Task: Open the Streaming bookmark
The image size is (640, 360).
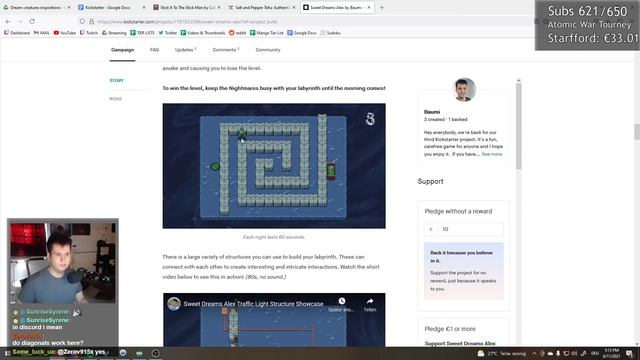Action: (114, 33)
